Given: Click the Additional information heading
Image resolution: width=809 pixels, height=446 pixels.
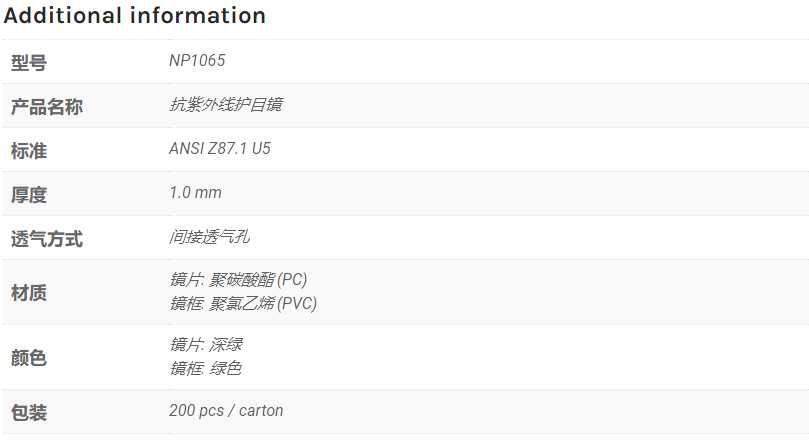Looking at the screenshot, I should 135,15.
